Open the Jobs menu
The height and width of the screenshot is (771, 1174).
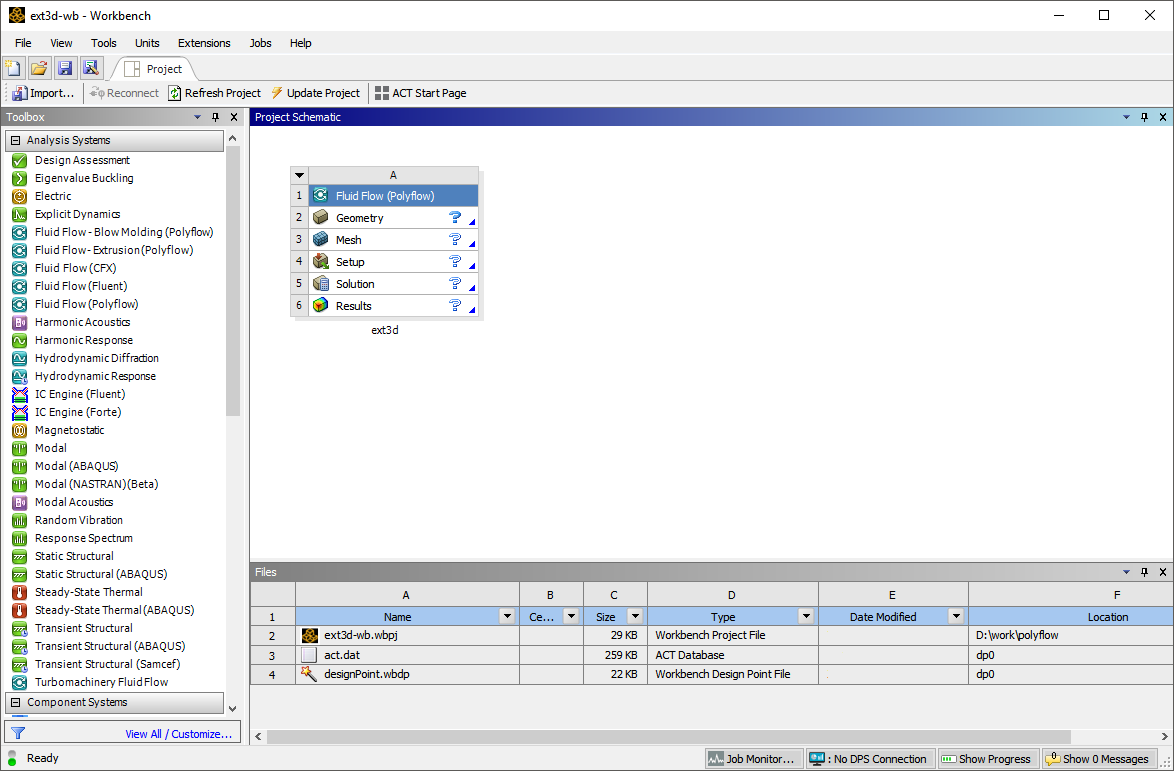pos(261,43)
